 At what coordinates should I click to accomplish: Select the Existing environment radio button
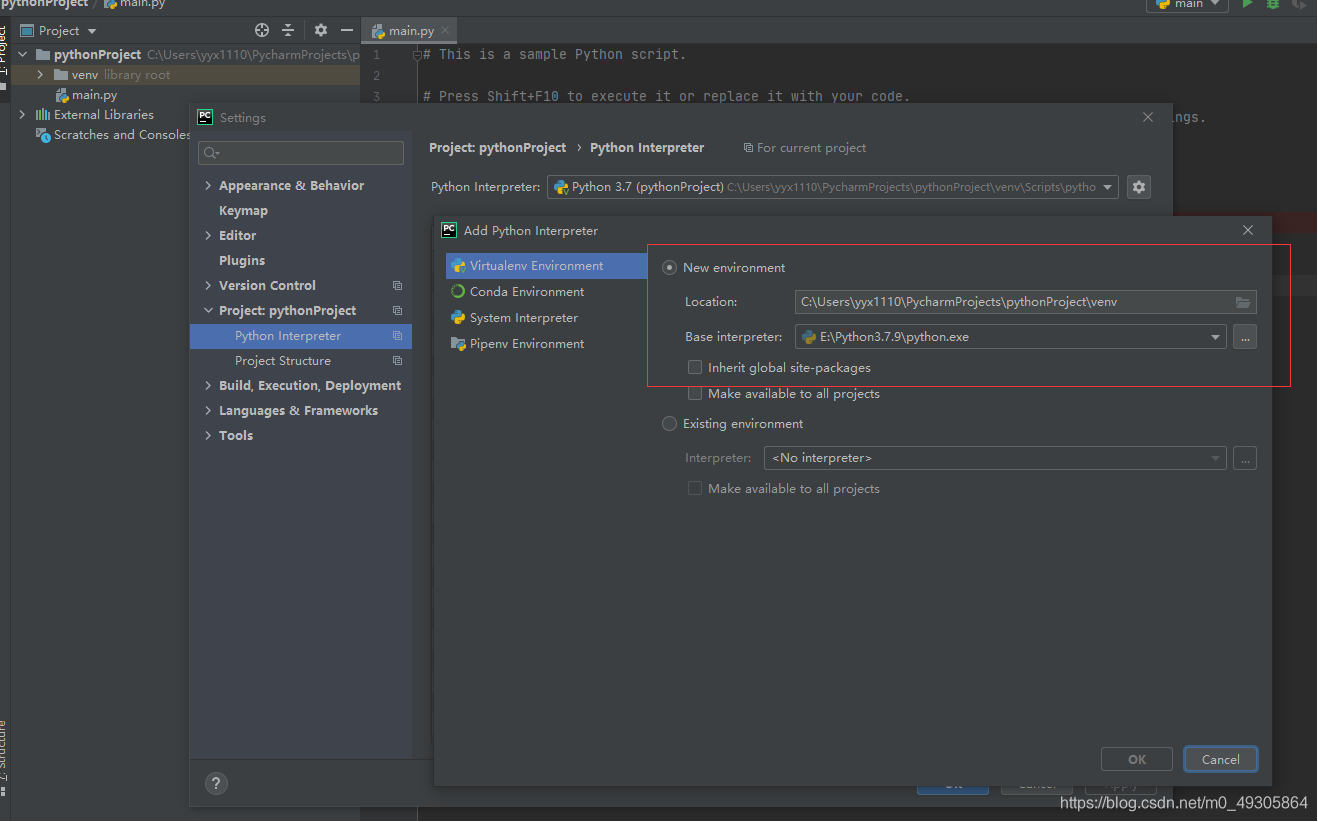(x=670, y=424)
